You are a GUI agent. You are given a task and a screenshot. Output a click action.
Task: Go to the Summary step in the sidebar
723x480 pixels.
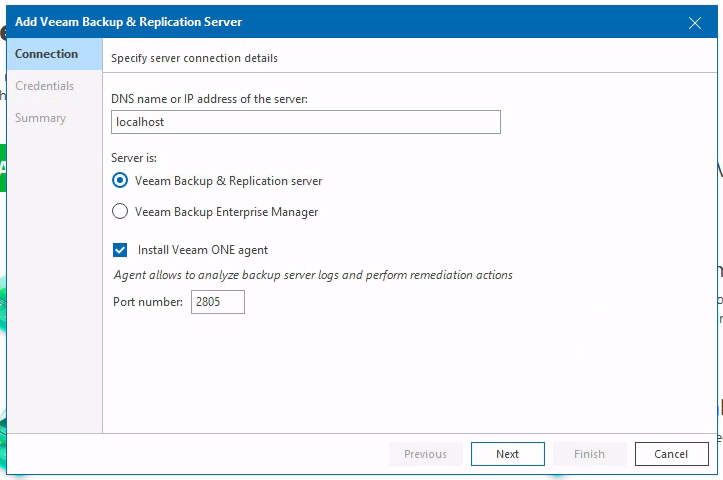[41, 118]
